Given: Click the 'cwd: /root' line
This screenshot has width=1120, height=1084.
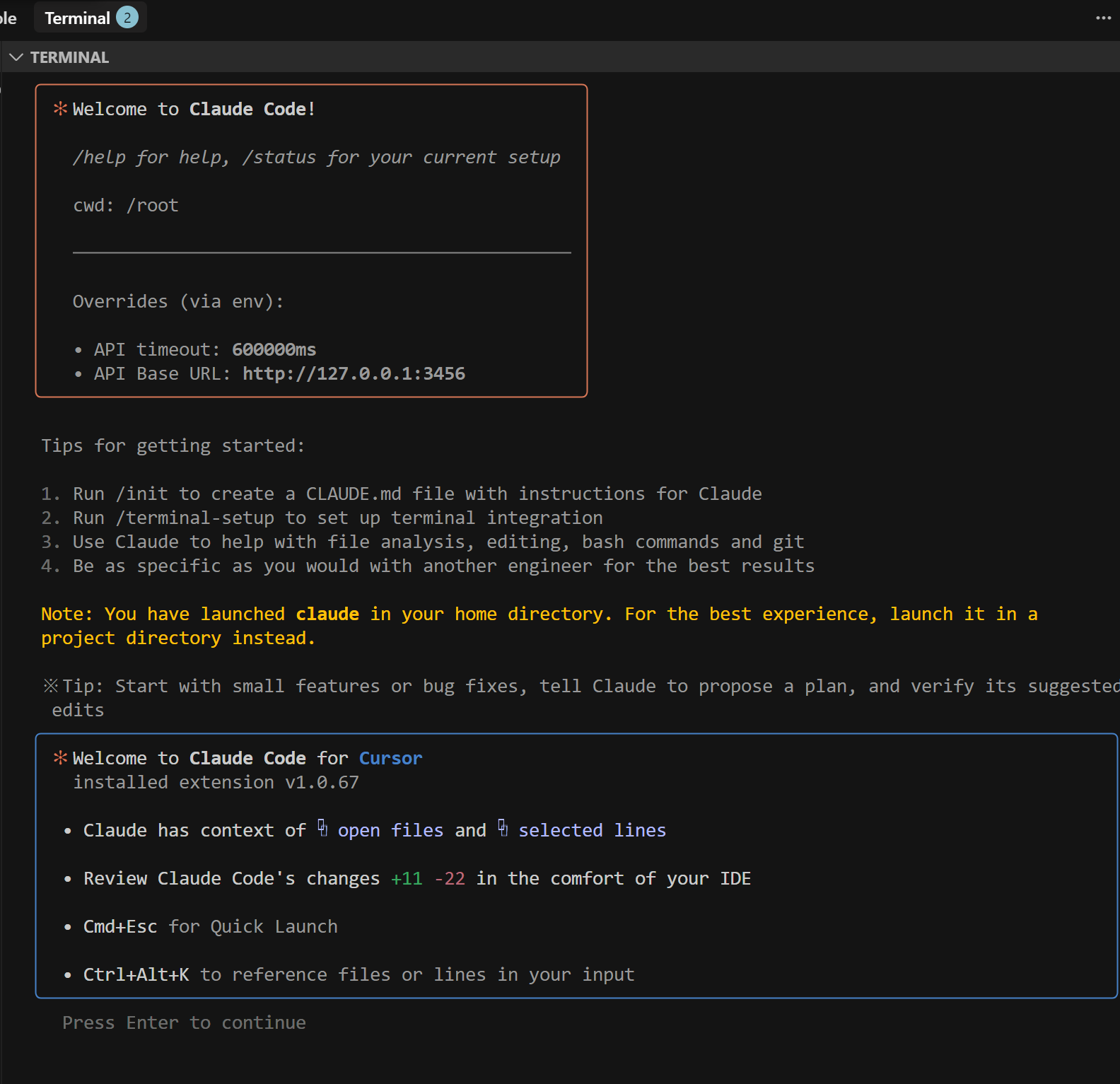Looking at the screenshot, I should click(x=126, y=205).
